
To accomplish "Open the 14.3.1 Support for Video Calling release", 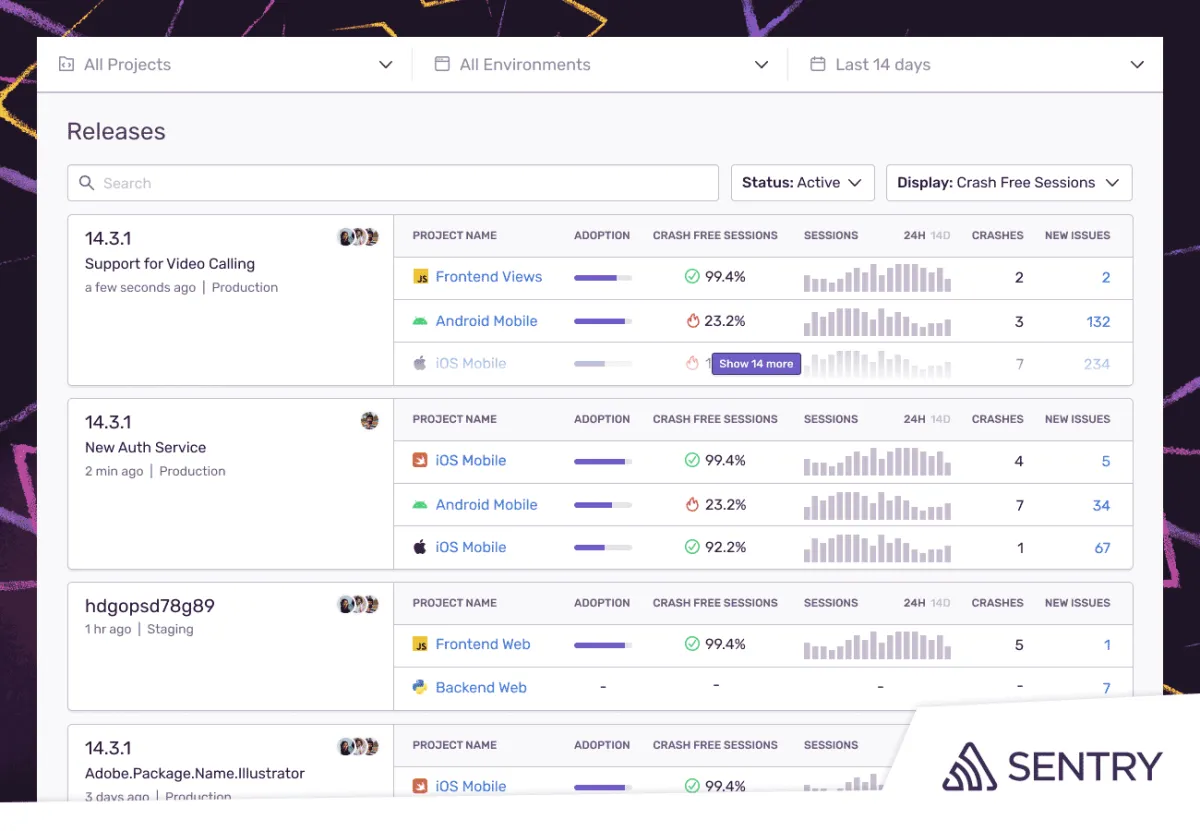I will point(108,238).
